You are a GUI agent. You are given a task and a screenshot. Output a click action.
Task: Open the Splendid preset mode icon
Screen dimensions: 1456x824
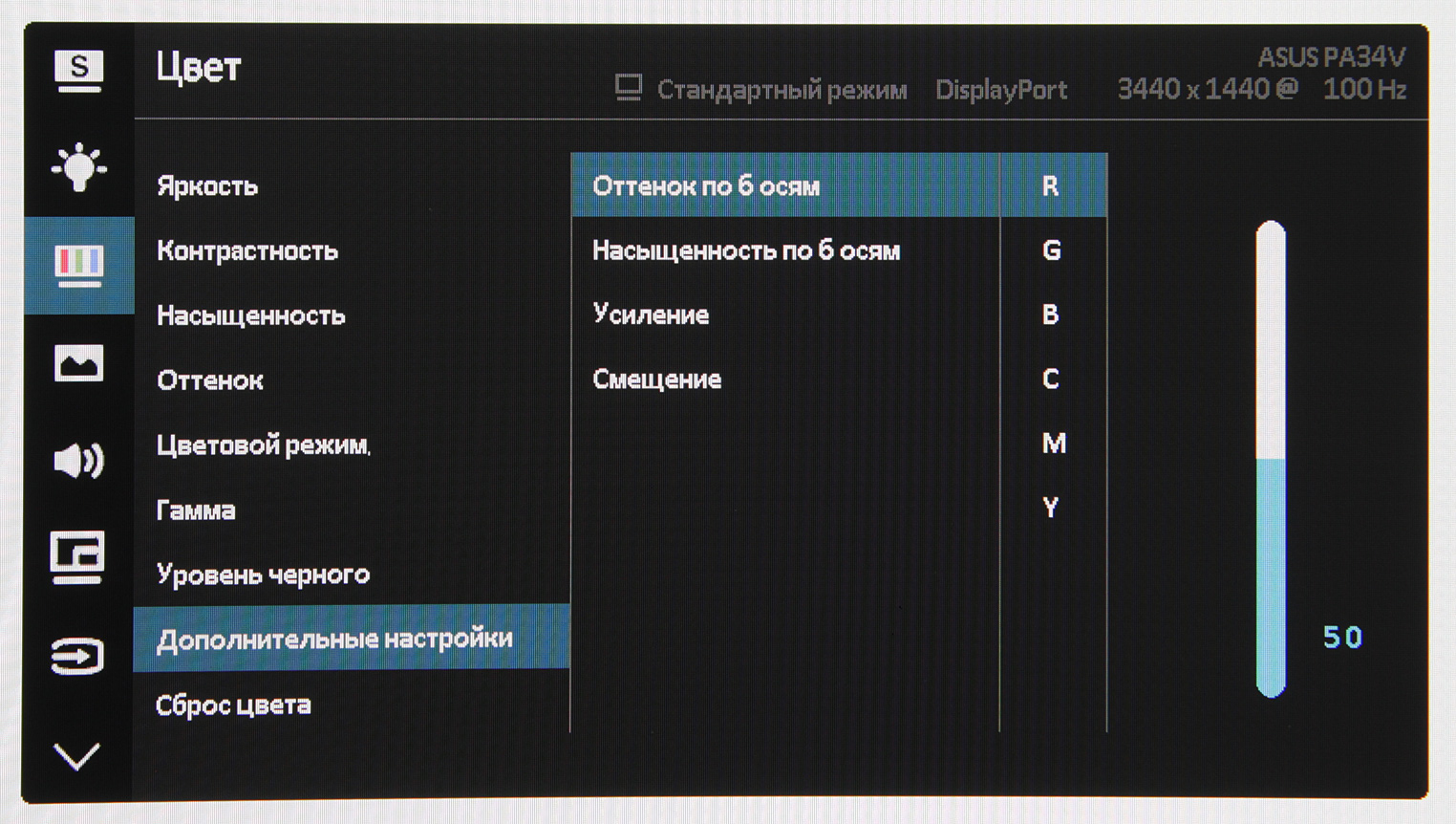click(x=78, y=72)
